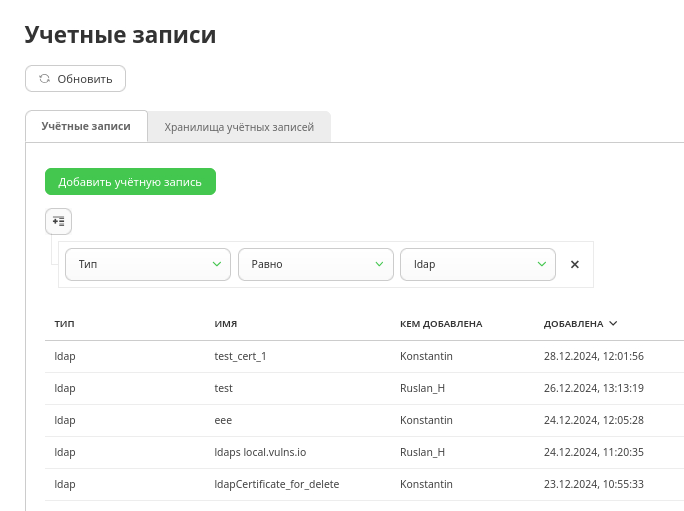684x511 pixels.
Task: Toggle sort arrow next to ДОБАВЛЕНА
Action: [x=613, y=323]
